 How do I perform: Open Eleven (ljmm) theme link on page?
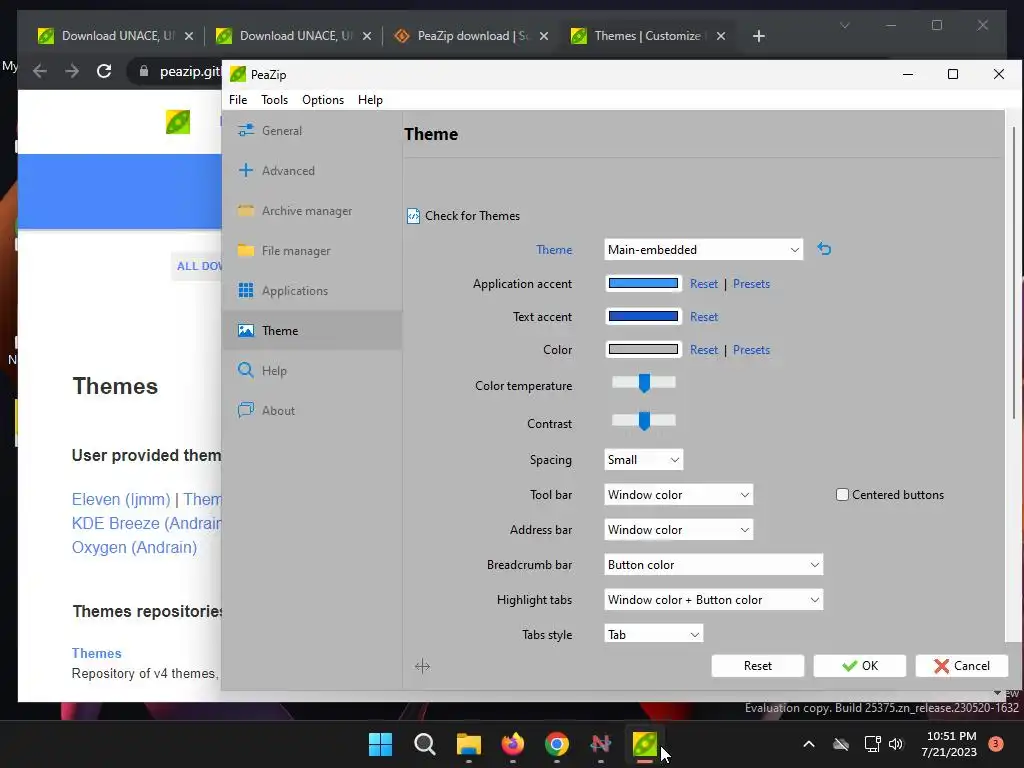pyautogui.click(x=121, y=499)
